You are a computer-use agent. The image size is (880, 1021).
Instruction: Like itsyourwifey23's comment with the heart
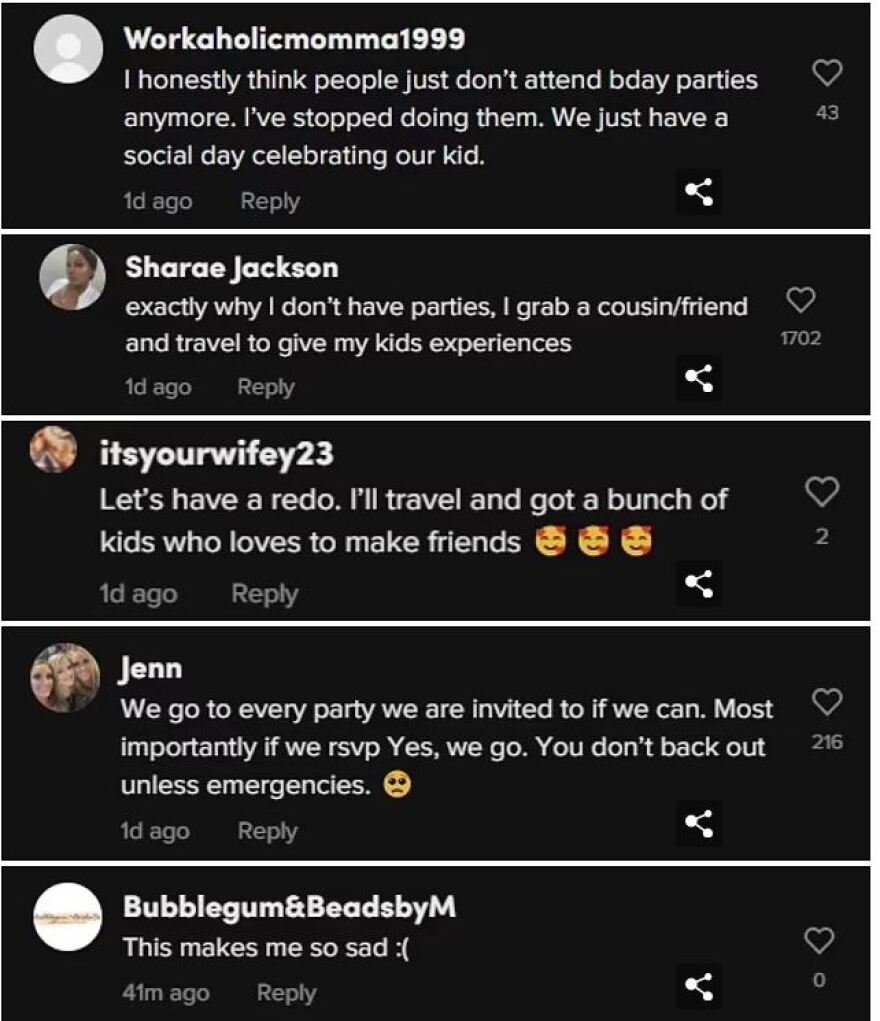click(821, 491)
